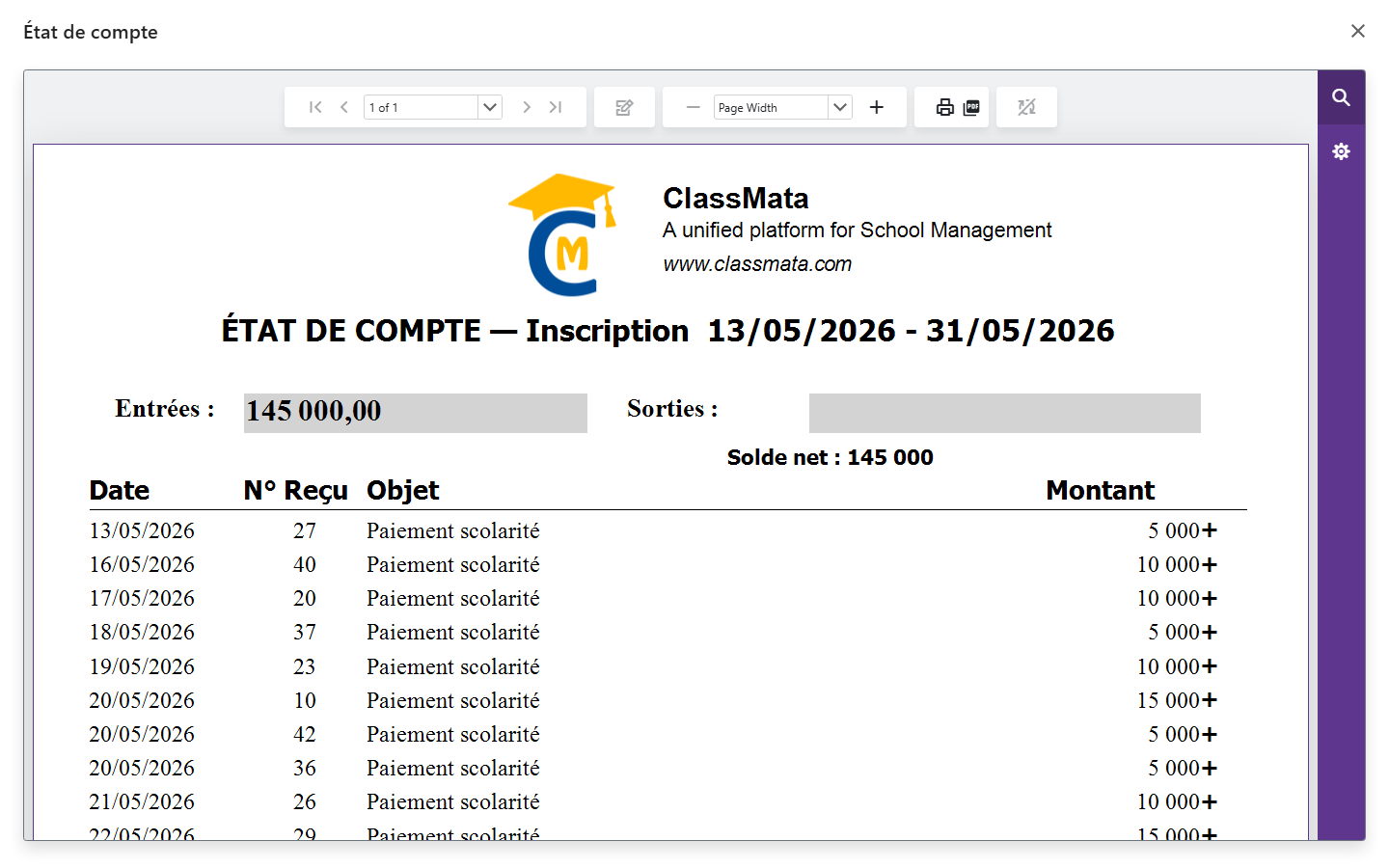This screenshot has height=868, width=1389.
Task: Print the account statement
Action: (945, 107)
